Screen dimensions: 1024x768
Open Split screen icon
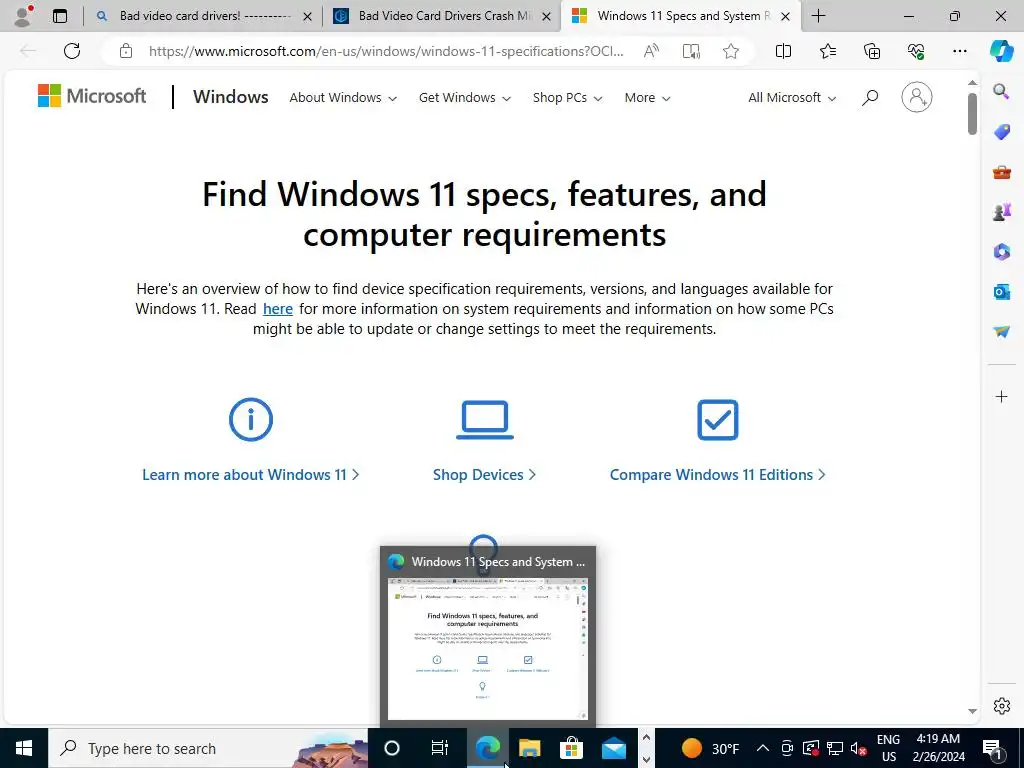click(783, 51)
